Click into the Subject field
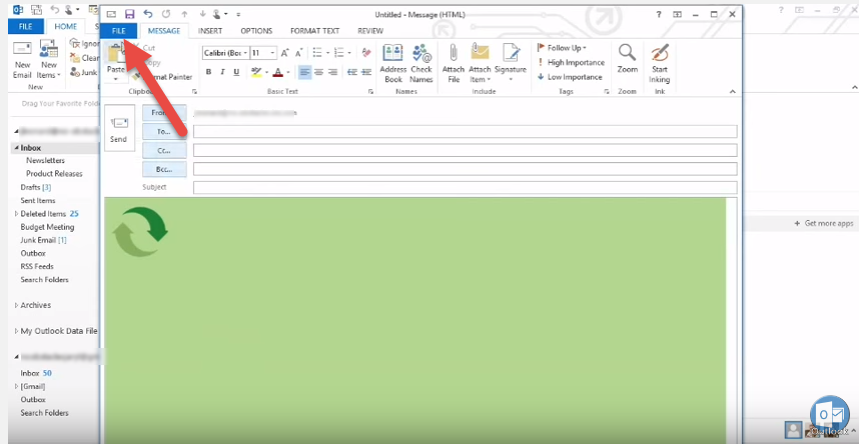The width and height of the screenshot is (859, 444). [x=465, y=187]
